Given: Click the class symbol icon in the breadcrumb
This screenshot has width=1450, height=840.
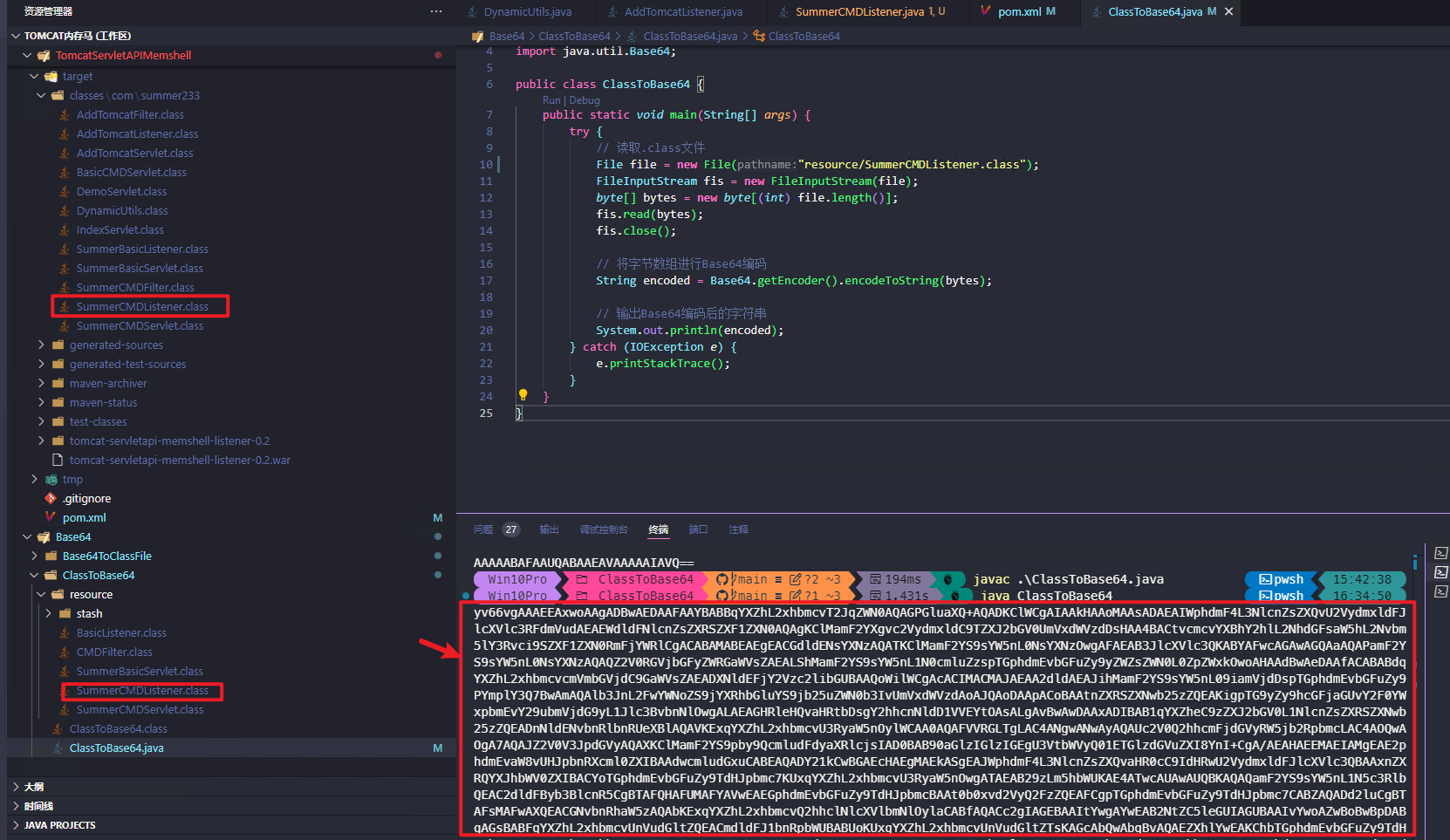Looking at the screenshot, I should 759,36.
